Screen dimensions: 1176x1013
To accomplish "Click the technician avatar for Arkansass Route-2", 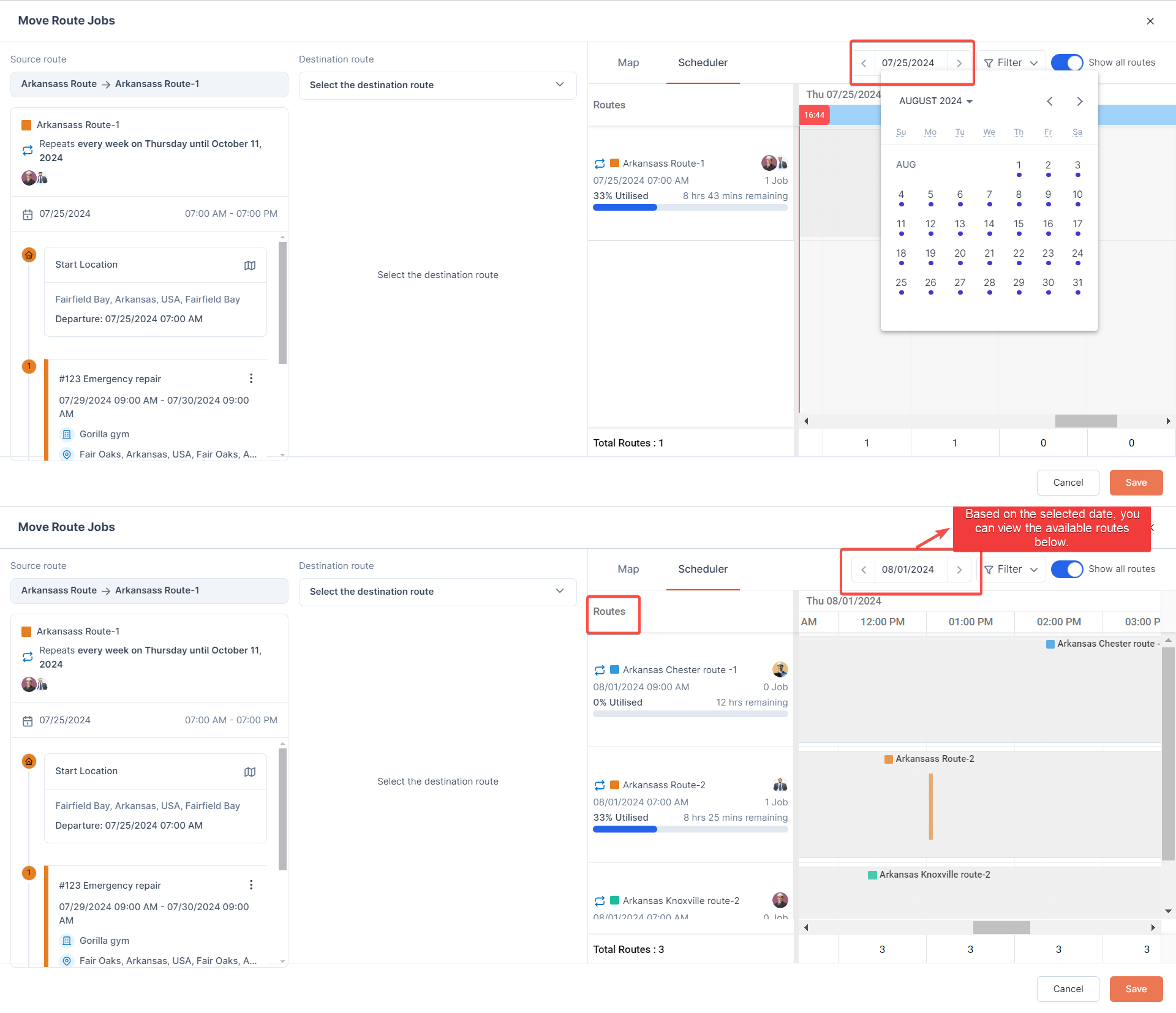I will click(x=780, y=785).
